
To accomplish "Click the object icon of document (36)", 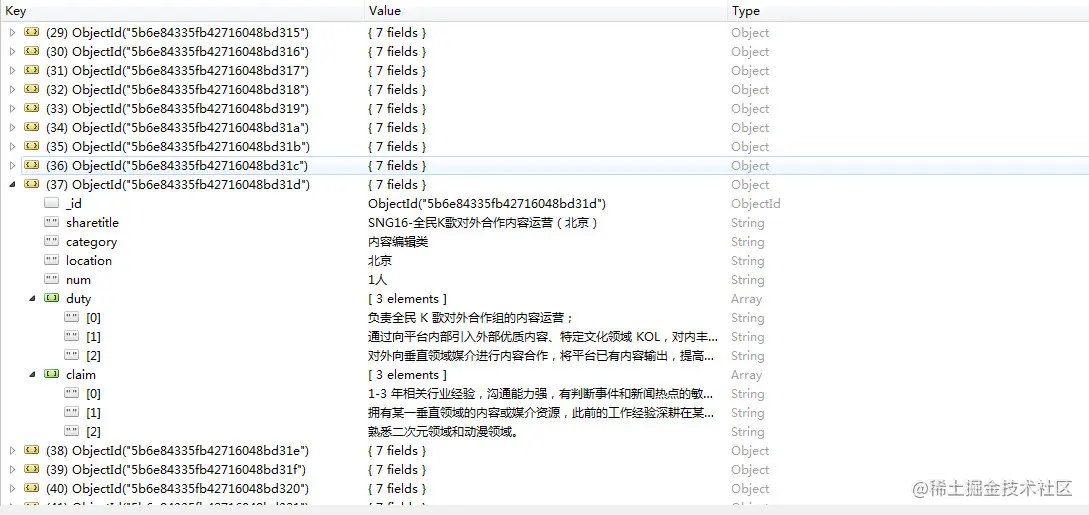I will pyautogui.click(x=31, y=165).
